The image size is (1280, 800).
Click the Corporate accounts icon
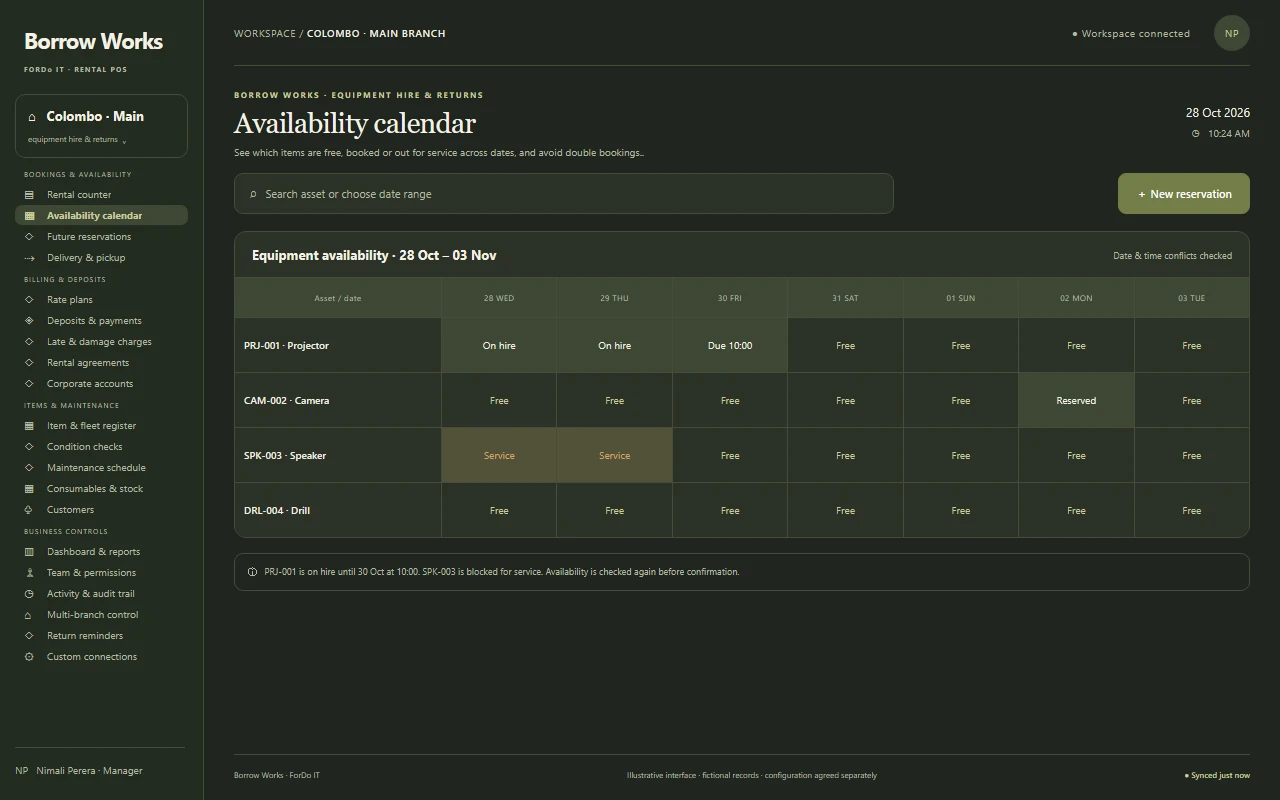pos(29,384)
